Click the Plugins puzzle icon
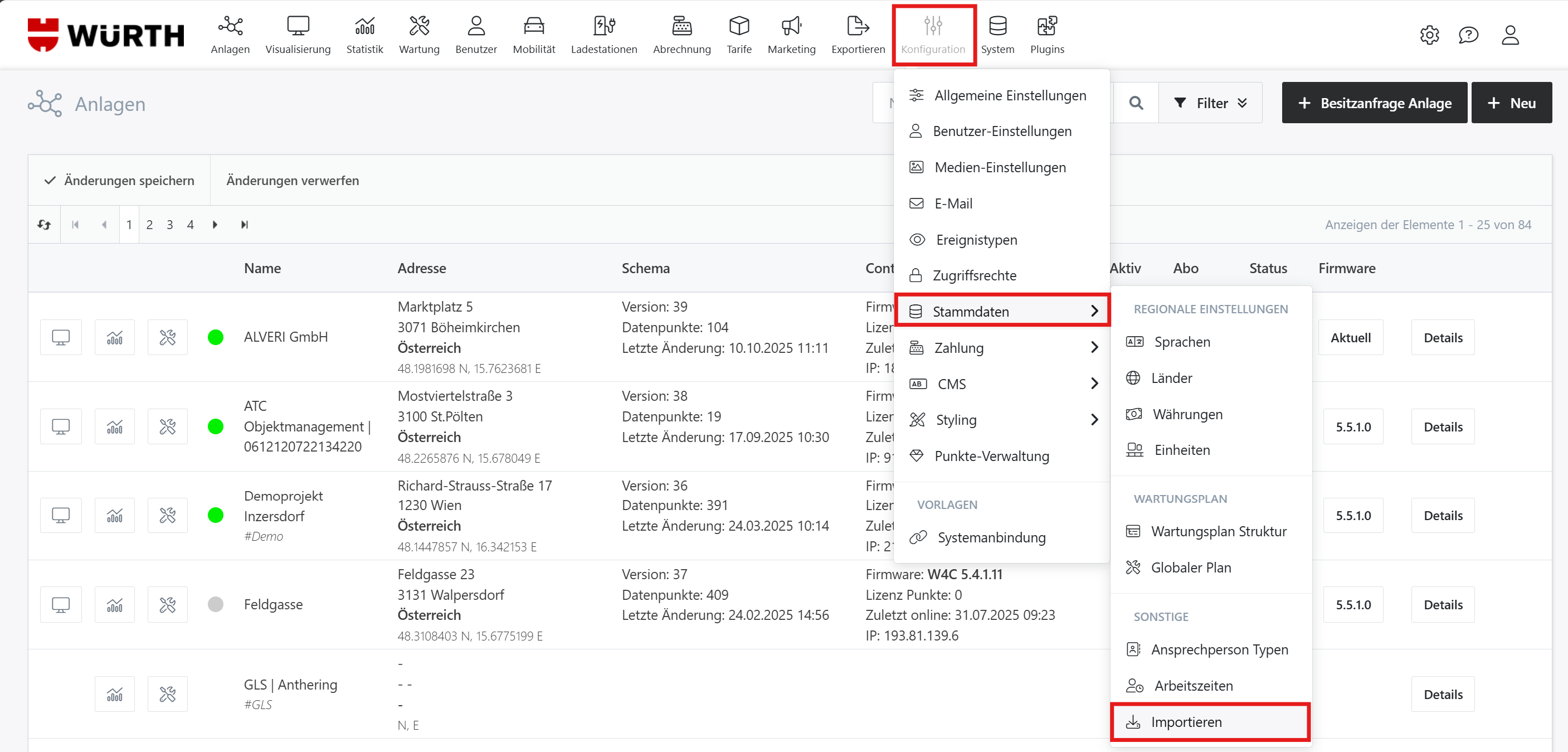 [1046, 26]
